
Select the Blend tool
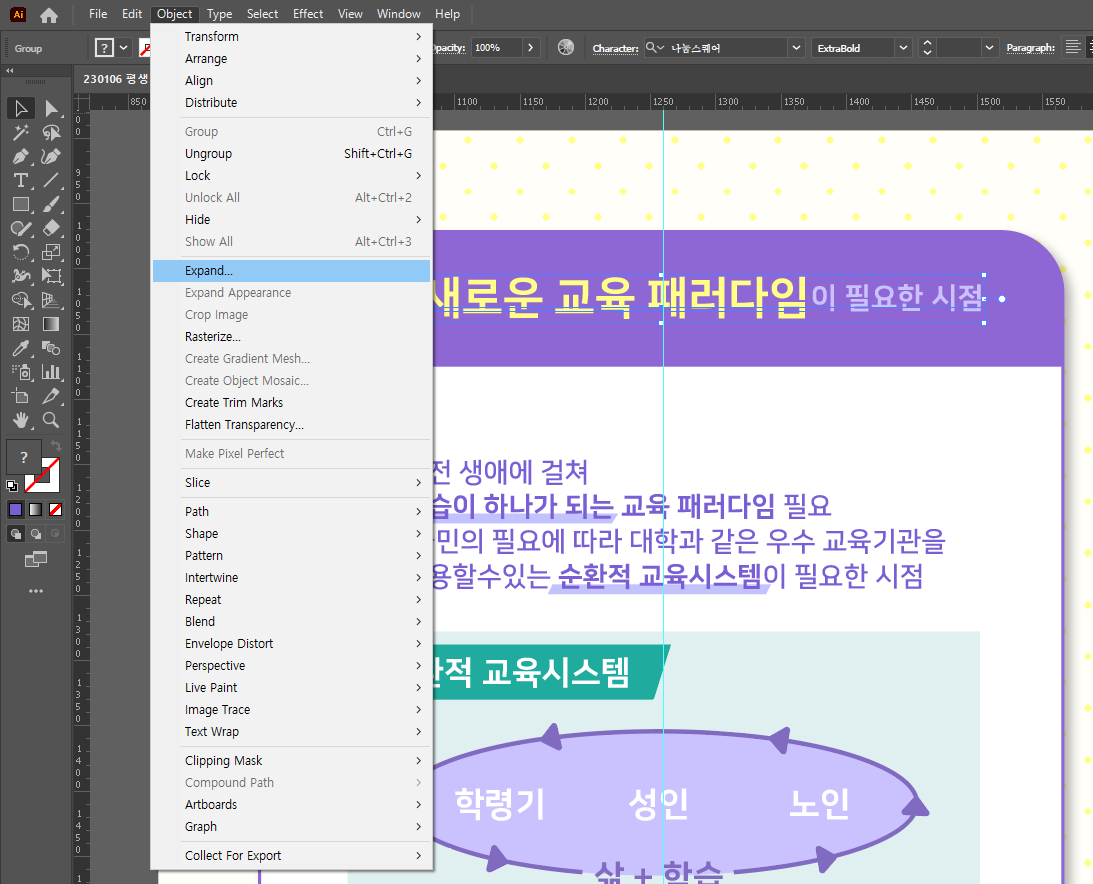coord(51,348)
